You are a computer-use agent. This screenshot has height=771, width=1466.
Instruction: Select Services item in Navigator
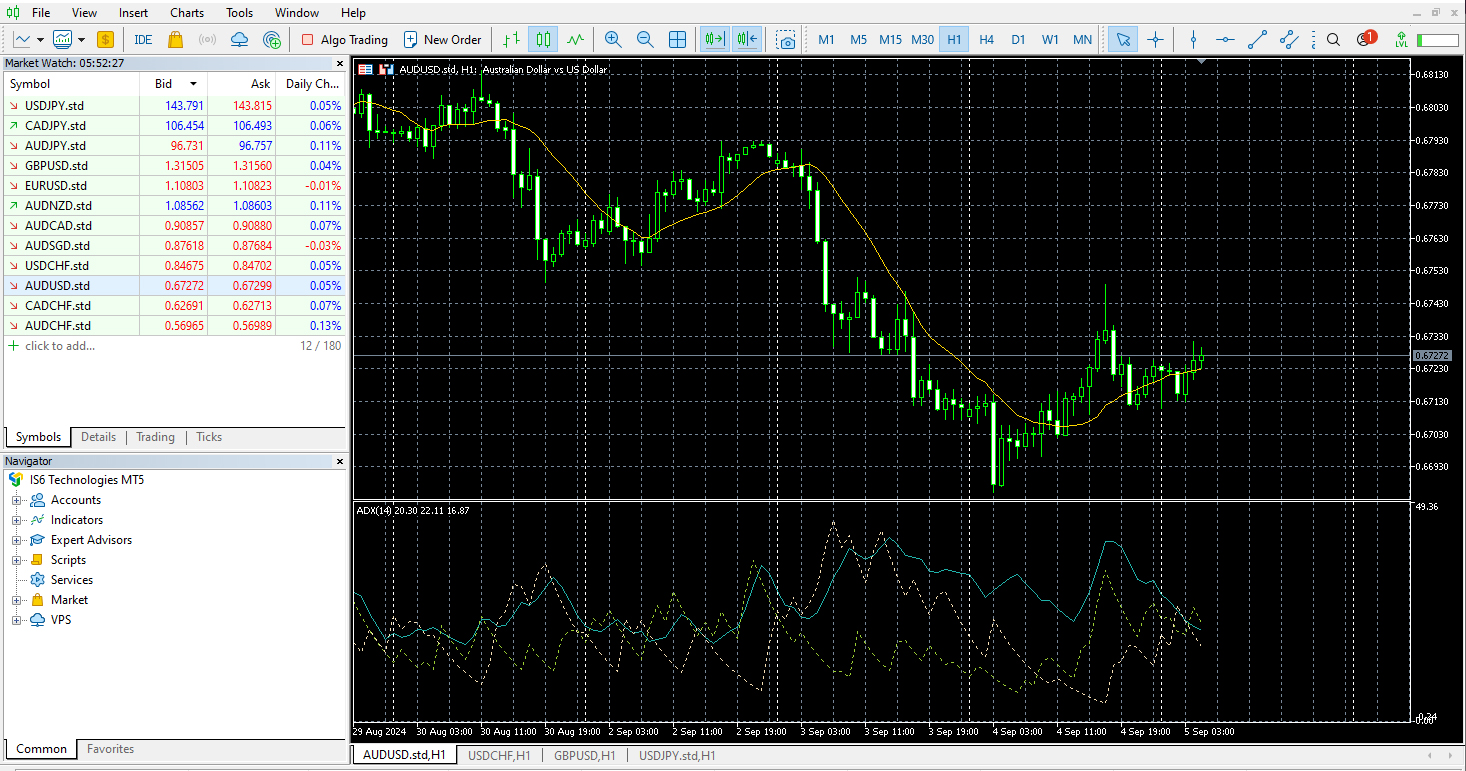(72, 580)
